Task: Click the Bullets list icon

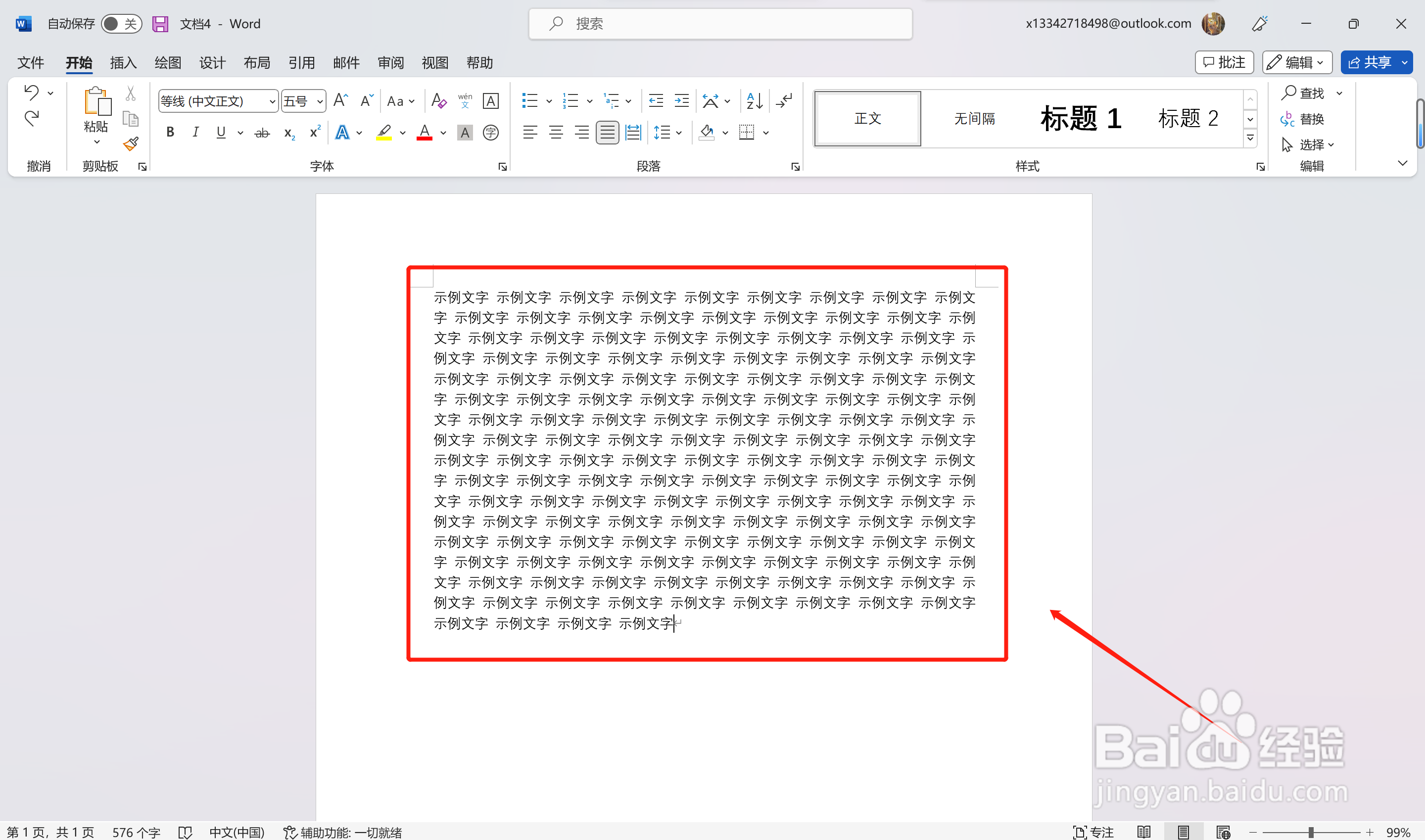Action: pyautogui.click(x=530, y=101)
